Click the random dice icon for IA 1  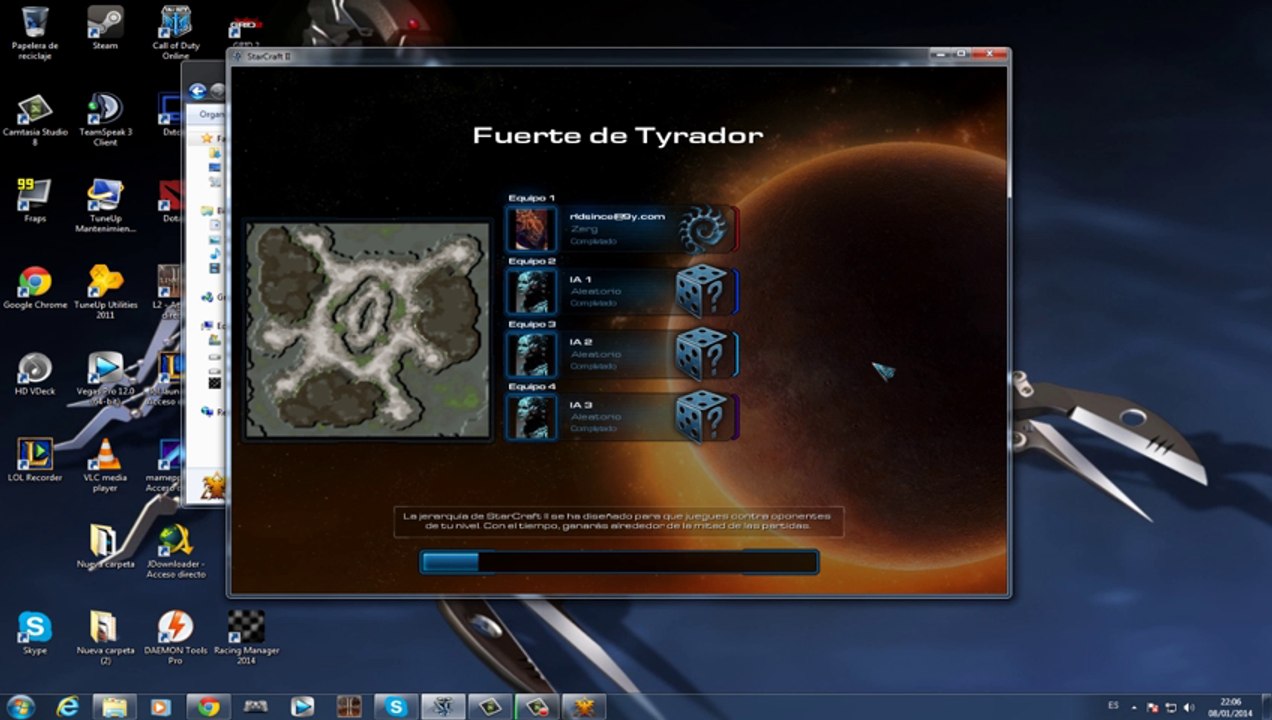click(x=701, y=291)
